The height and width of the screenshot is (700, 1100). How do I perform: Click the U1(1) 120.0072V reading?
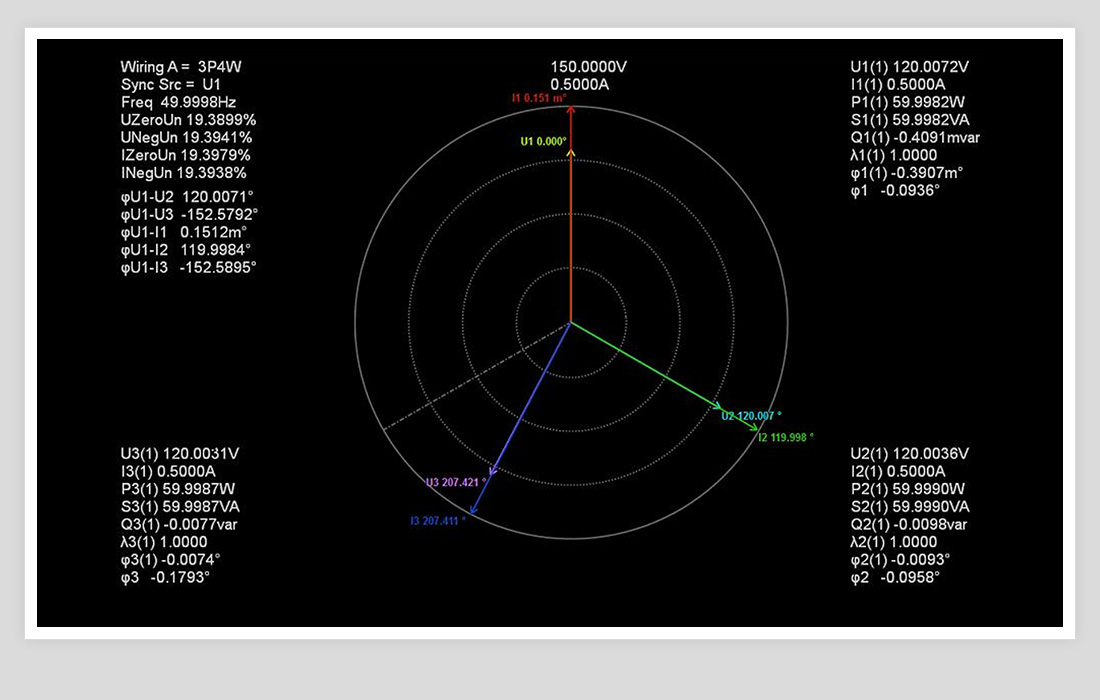click(909, 67)
